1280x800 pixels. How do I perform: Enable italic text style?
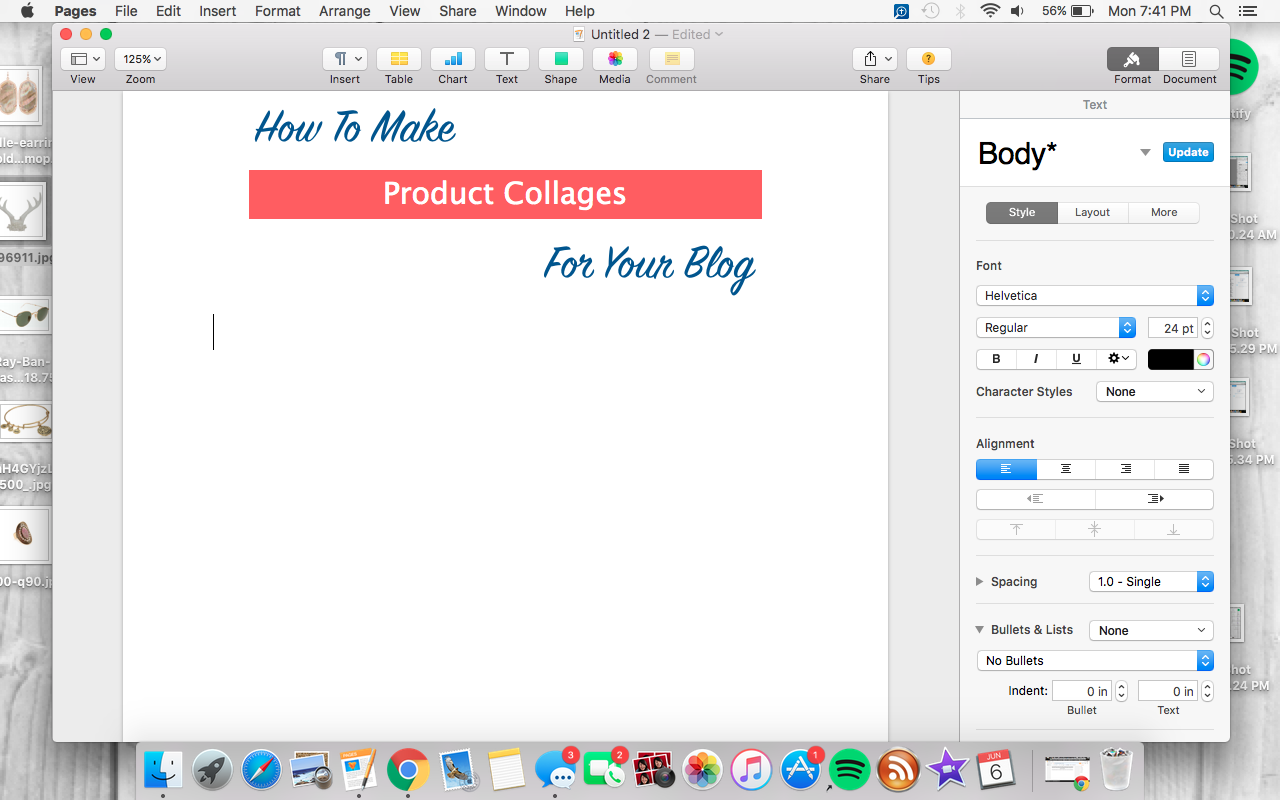coord(1036,359)
